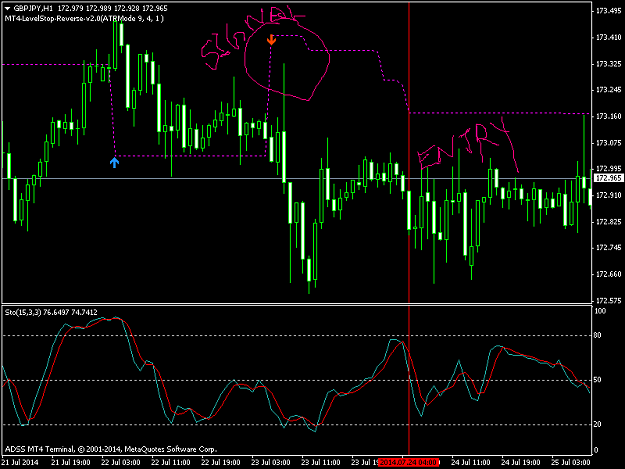Screen dimensions: 625x469
Task: Click the red date marker 2014.07.24 04:00
Action: coord(409,463)
